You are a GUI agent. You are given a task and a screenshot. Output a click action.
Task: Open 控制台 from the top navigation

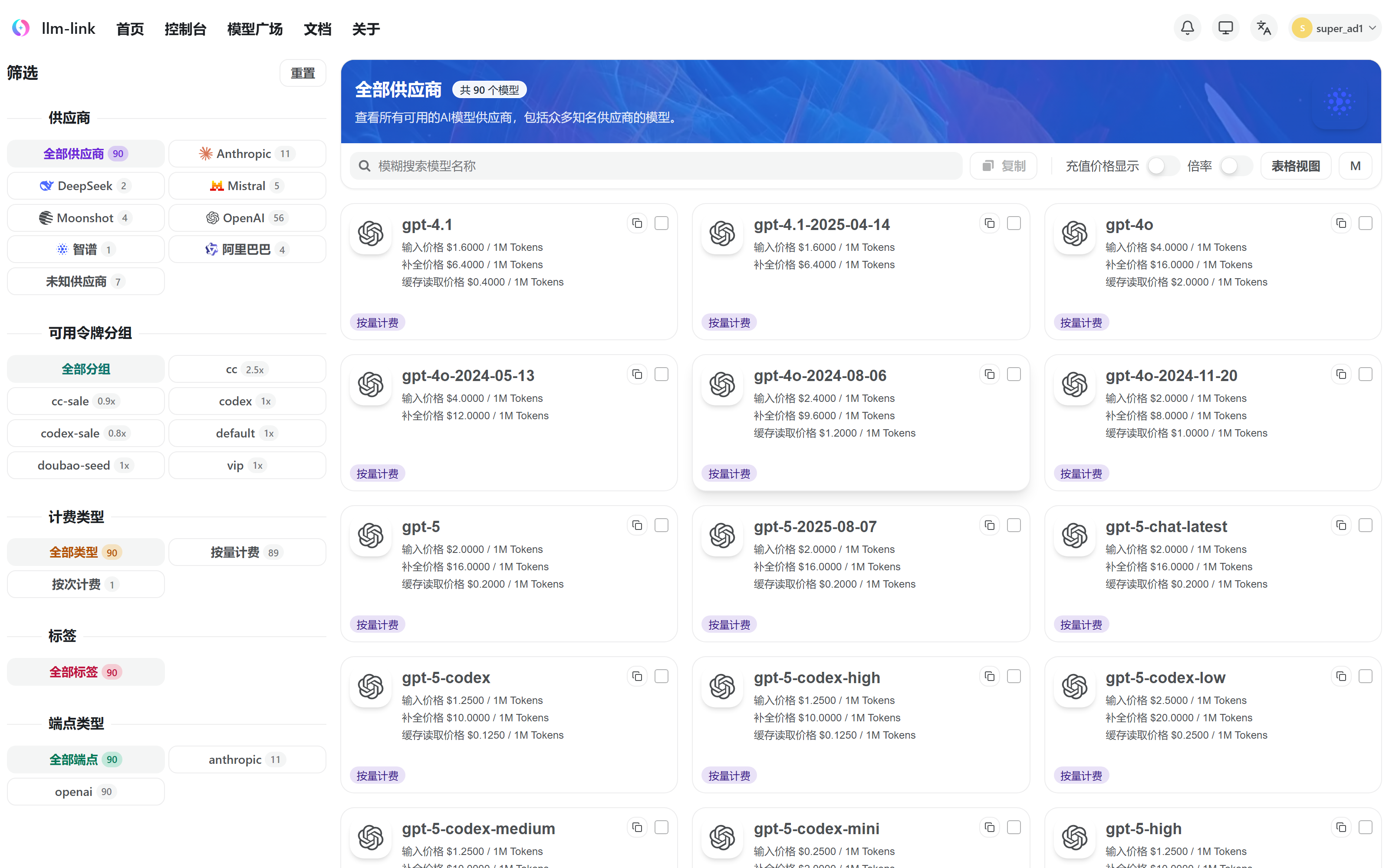(185, 29)
